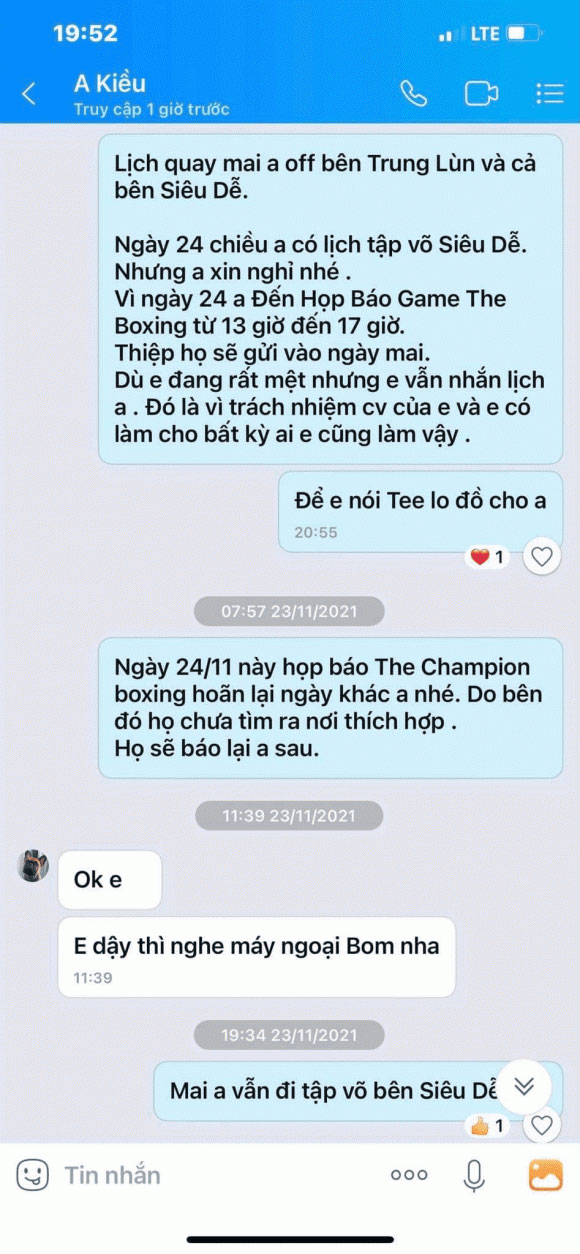Tap the red heart reaction count
Screen dimensions: 580x1254
(488, 557)
